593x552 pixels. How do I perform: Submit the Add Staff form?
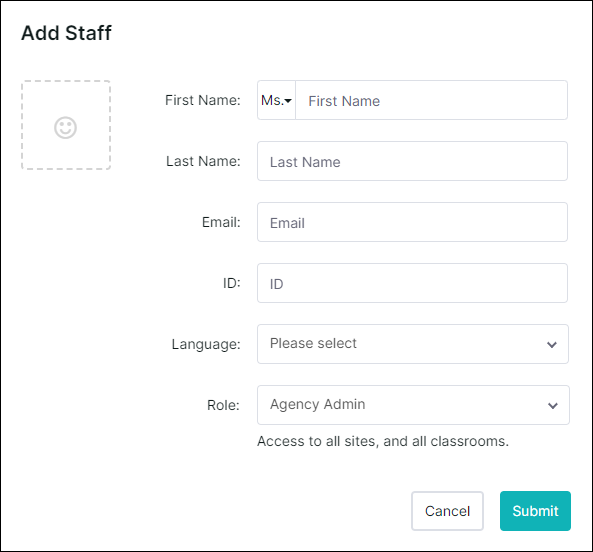(x=535, y=511)
